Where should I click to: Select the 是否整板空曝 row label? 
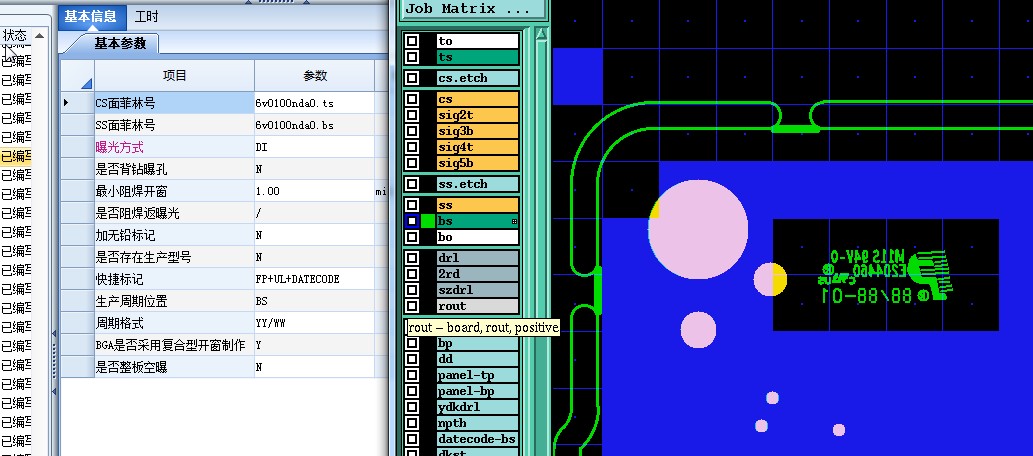[x=131, y=367]
